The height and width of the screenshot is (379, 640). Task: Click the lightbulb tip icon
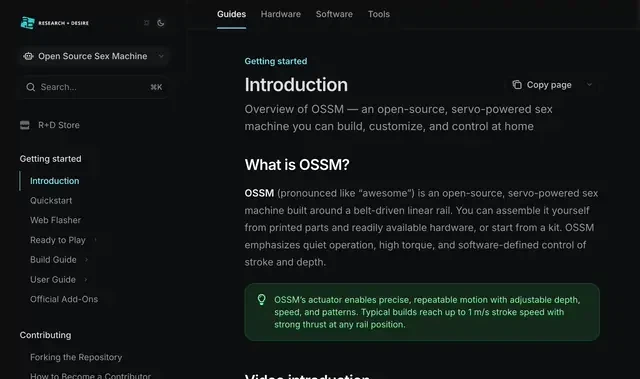262,300
